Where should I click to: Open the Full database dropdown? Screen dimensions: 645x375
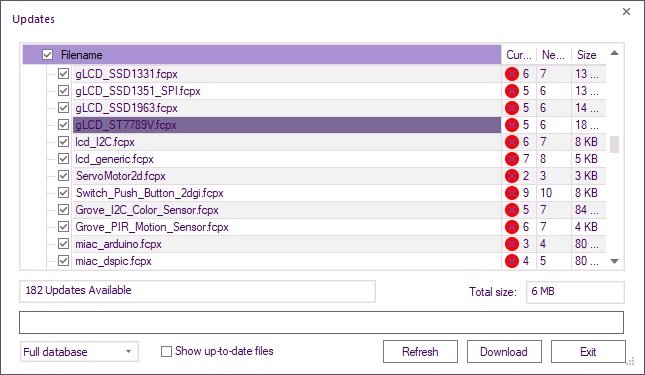tap(79, 352)
